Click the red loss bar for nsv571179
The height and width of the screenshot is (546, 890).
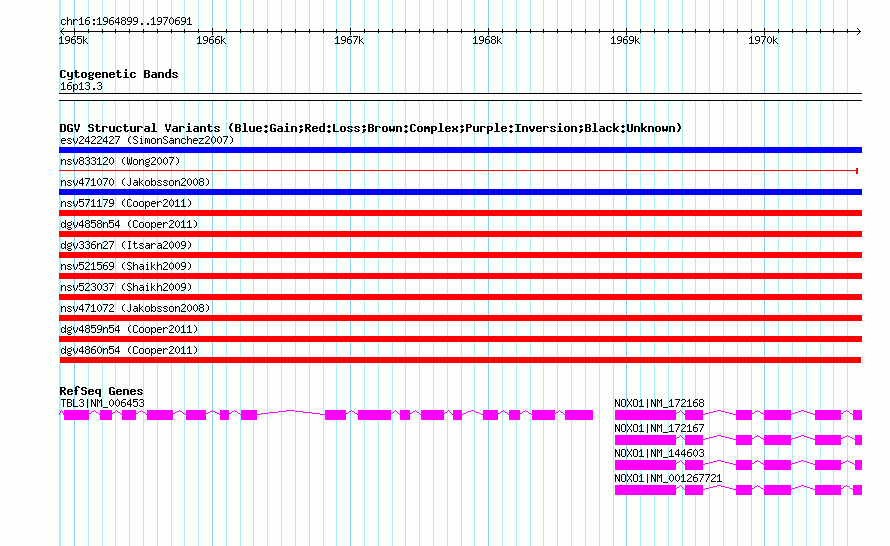(460, 213)
